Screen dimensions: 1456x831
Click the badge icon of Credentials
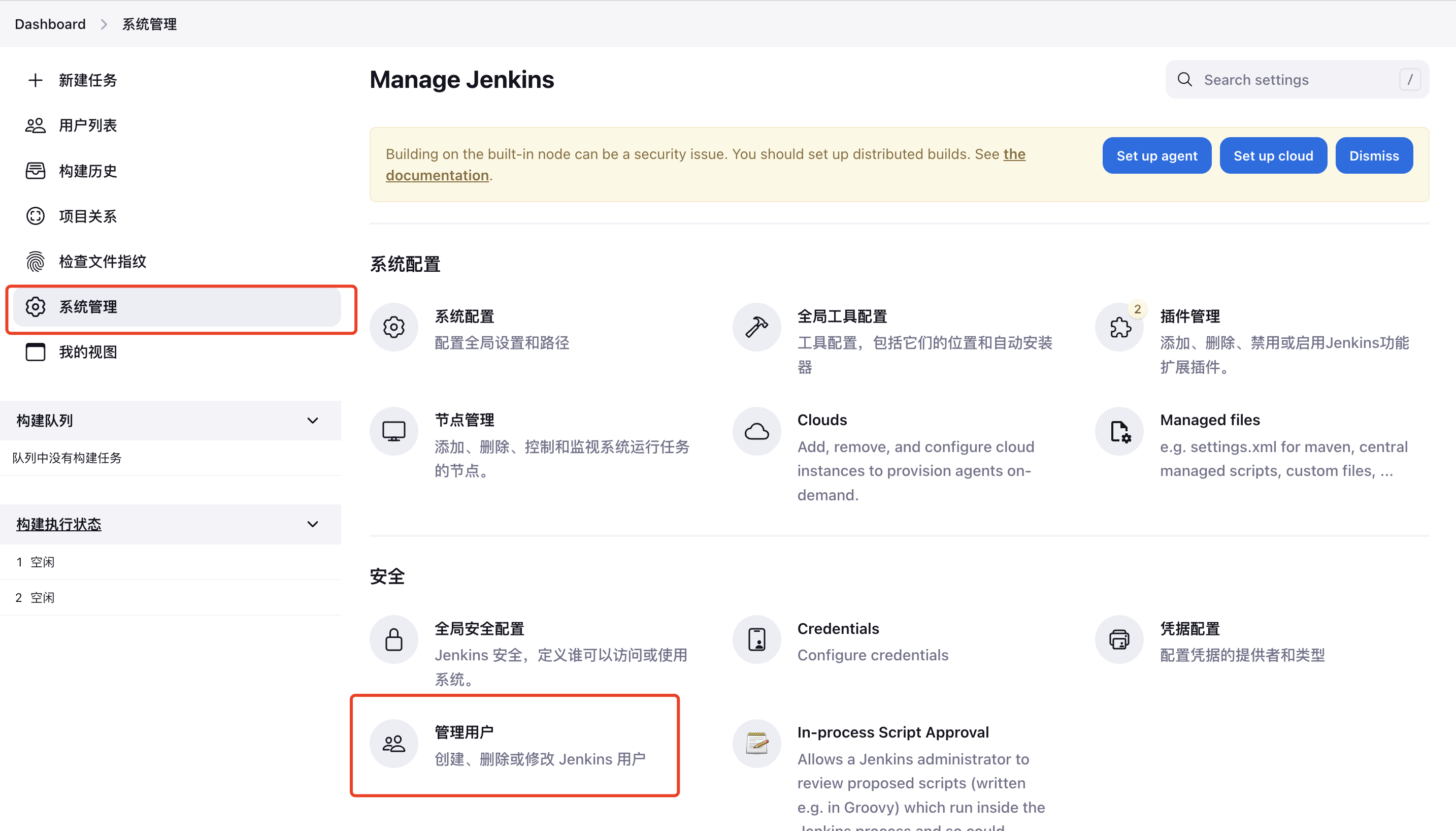[756, 639]
